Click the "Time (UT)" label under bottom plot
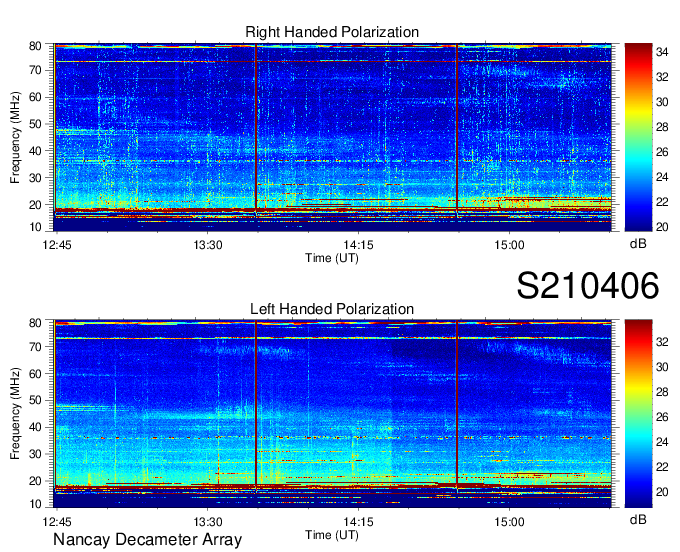The width and height of the screenshot is (680, 552). coord(332,535)
